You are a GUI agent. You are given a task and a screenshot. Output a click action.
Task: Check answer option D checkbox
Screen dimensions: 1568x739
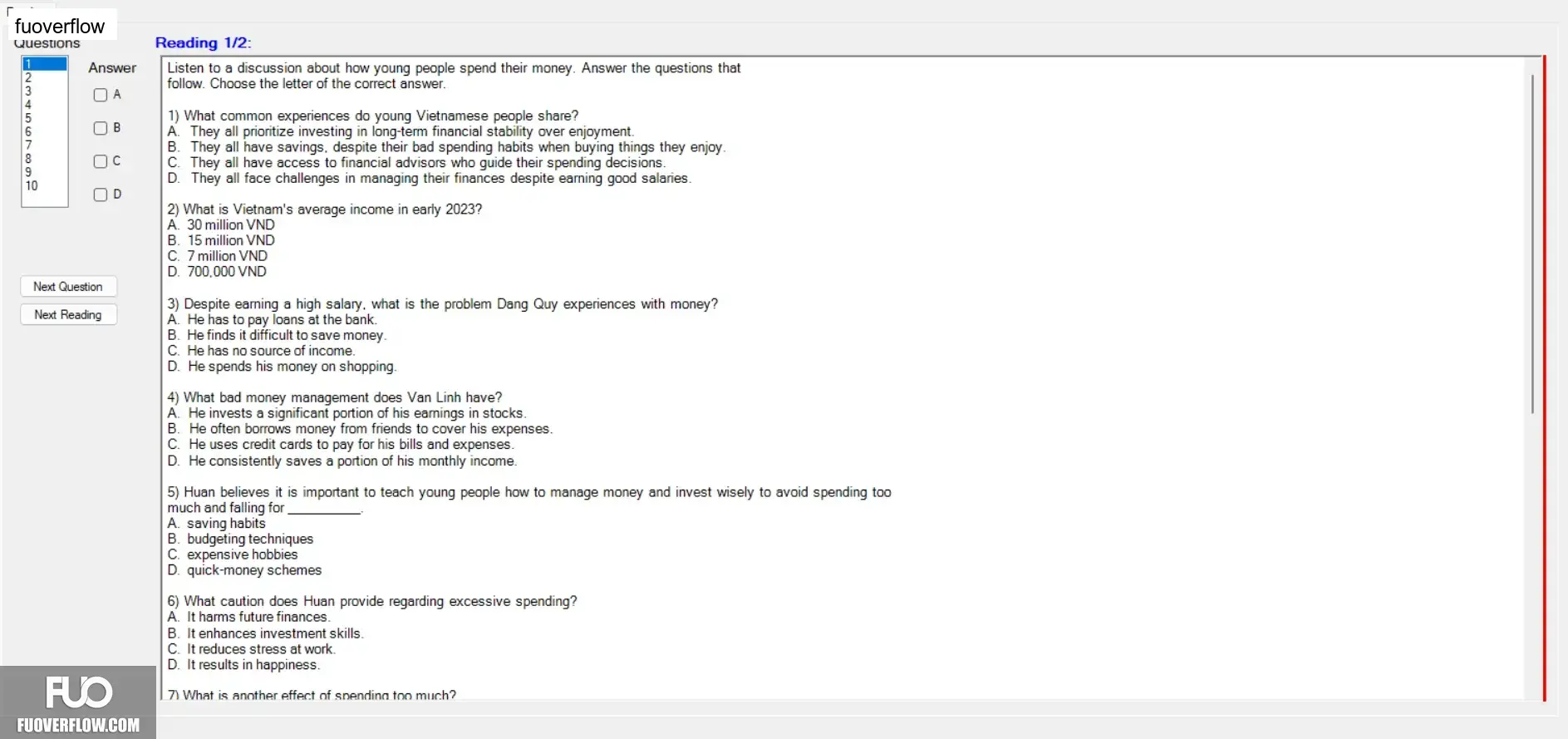tap(101, 195)
